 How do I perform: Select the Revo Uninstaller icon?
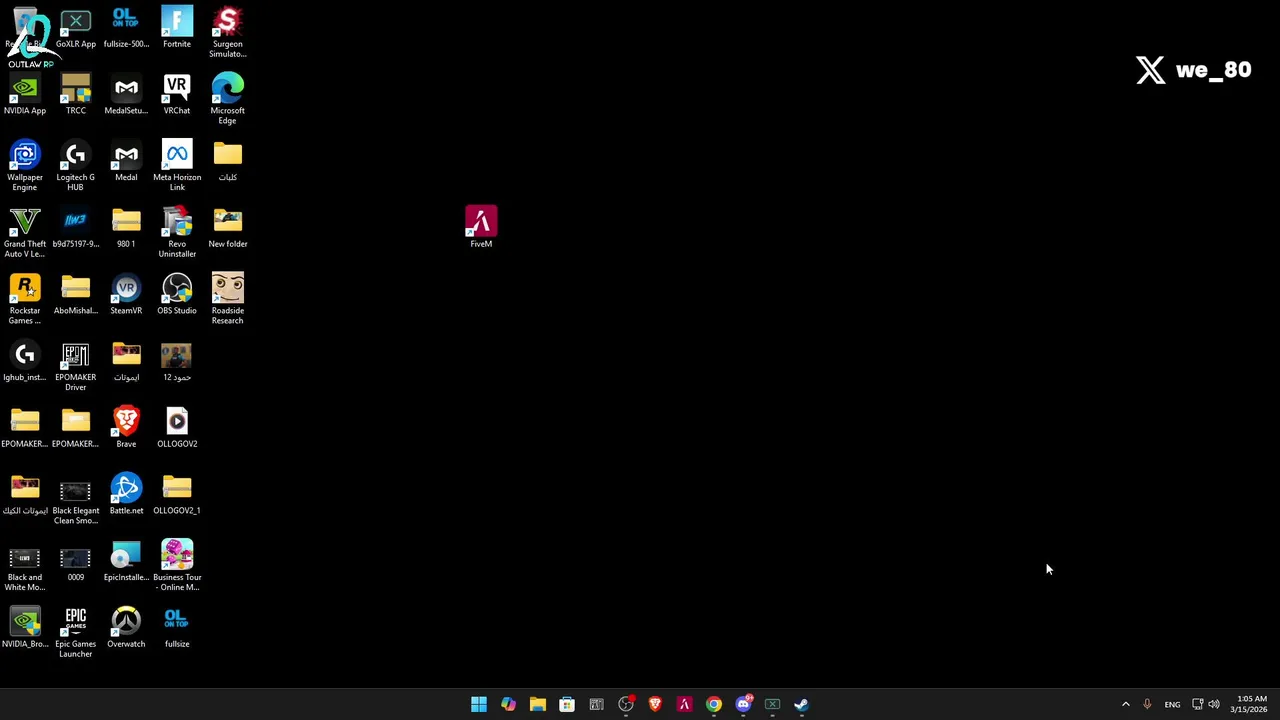177,233
